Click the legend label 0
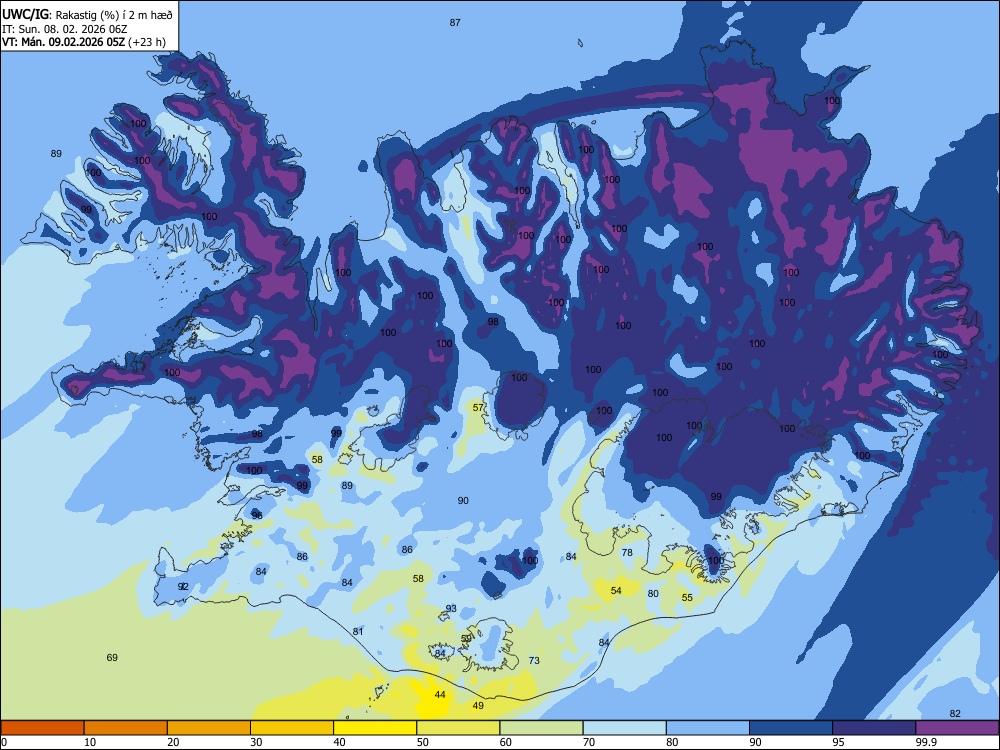Screen dimensions: 1000x750 point(4,742)
